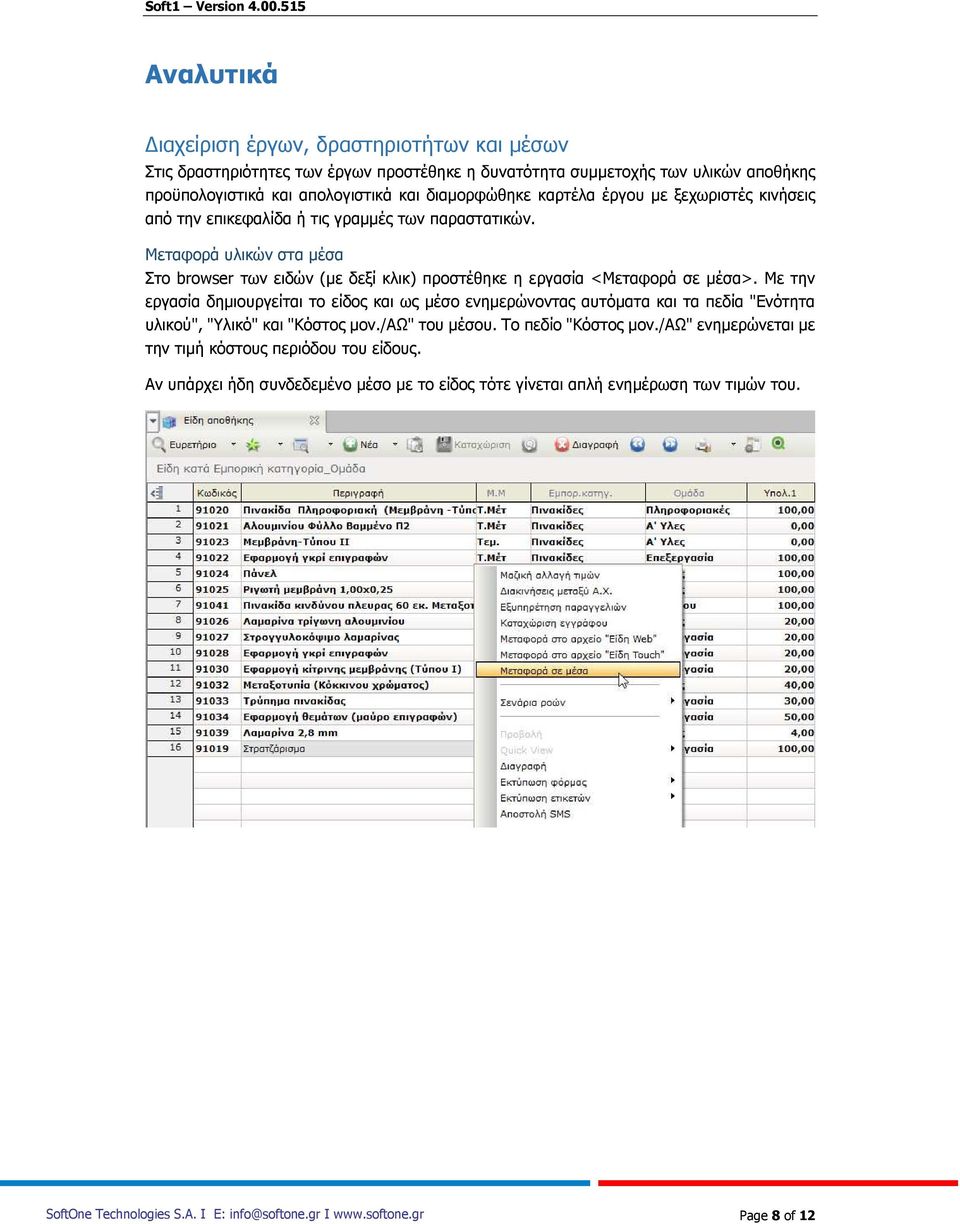
Task: Click the red Διαγραφή delete button
Action: (x=587, y=445)
